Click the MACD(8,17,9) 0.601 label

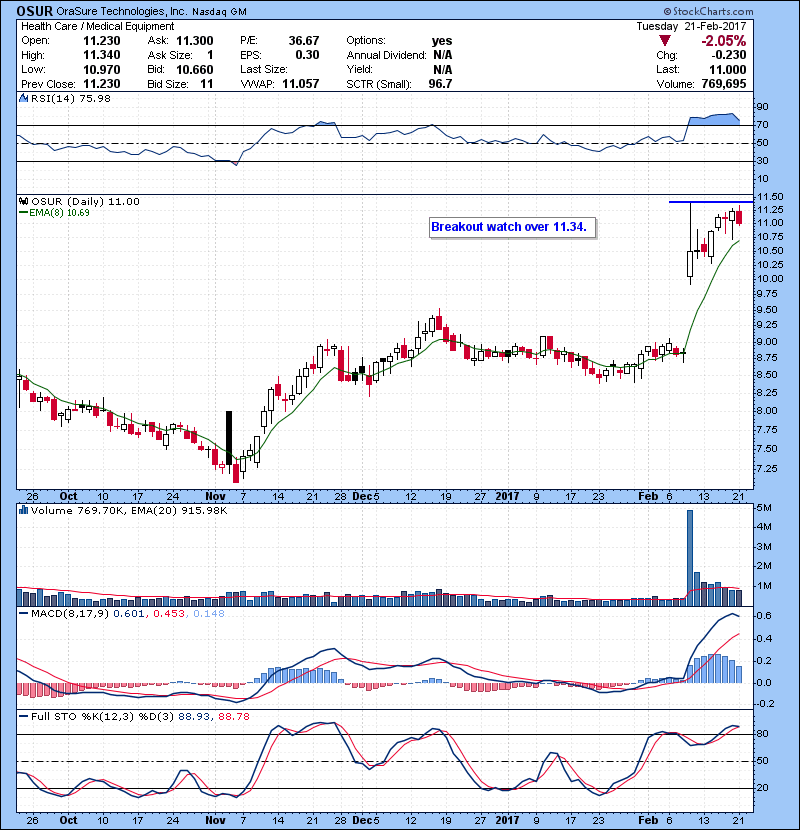coord(88,614)
